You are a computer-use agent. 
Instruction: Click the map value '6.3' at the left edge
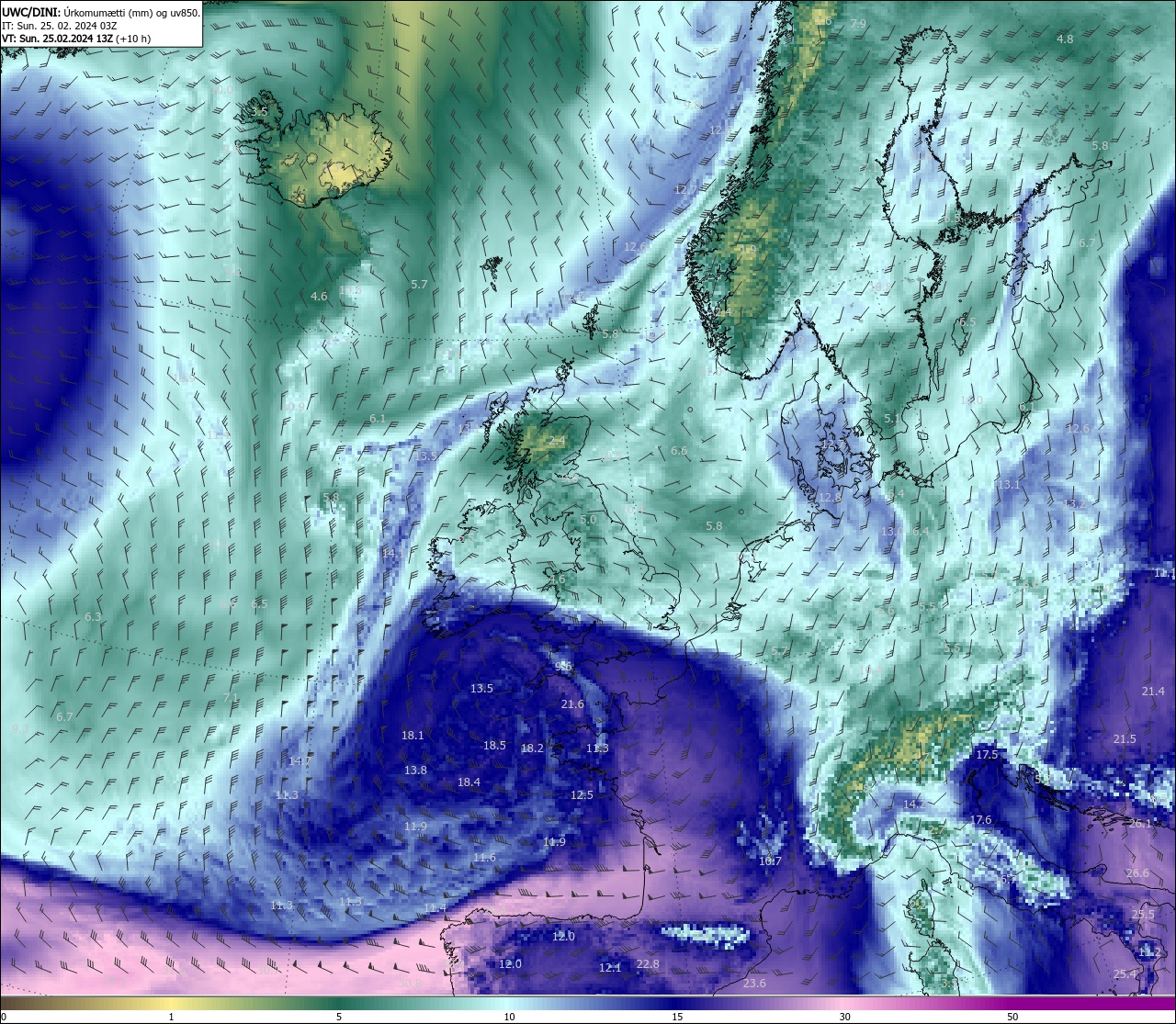point(93,617)
